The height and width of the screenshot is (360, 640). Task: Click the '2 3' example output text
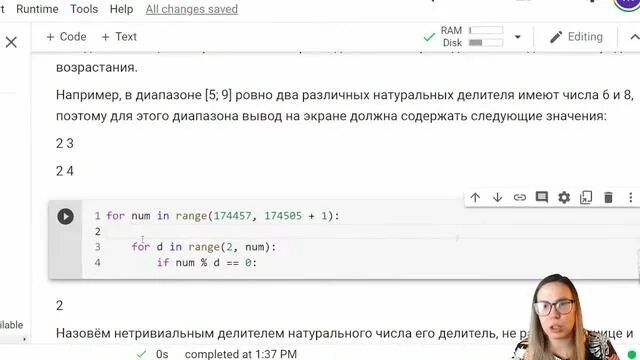point(65,143)
